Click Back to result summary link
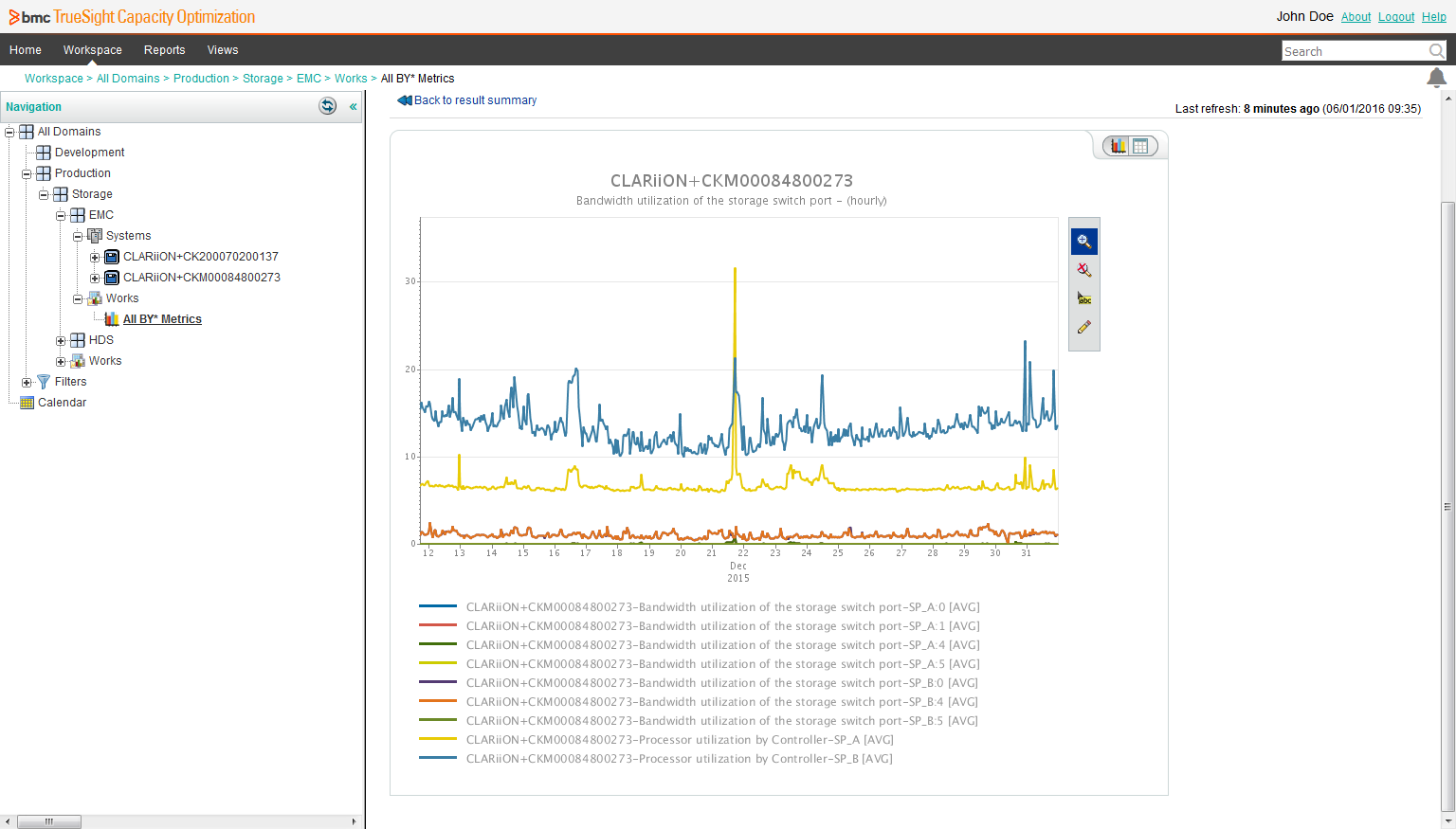 tap(475, 100)
